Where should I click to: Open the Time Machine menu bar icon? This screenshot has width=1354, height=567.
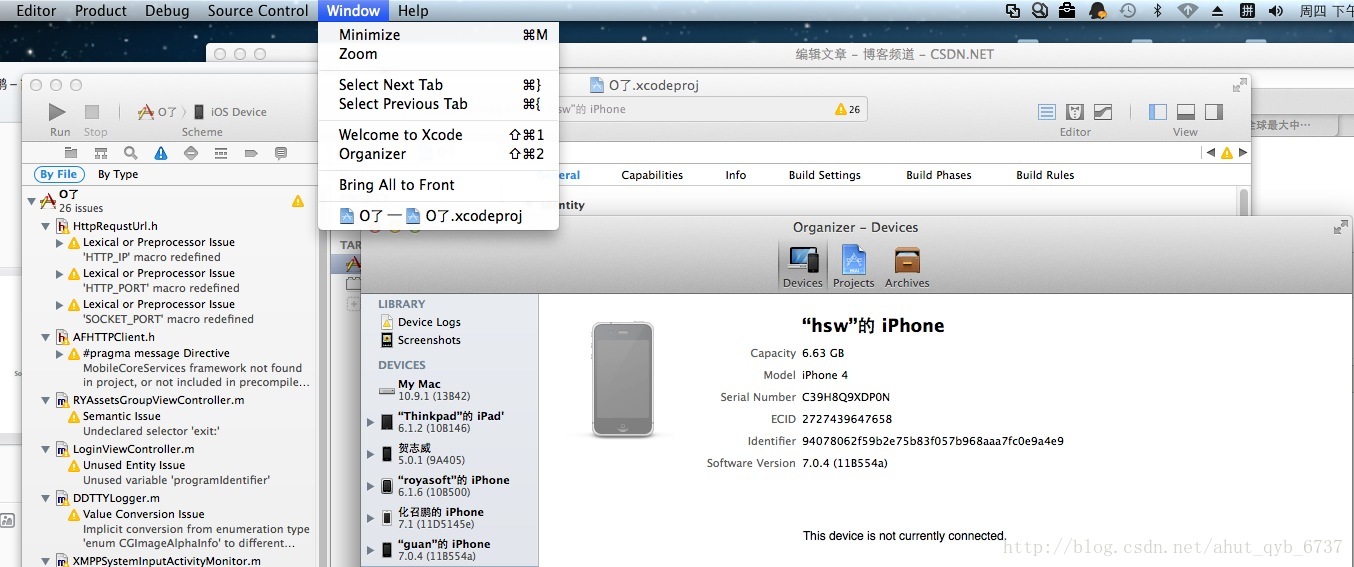tap(1127, 11)
